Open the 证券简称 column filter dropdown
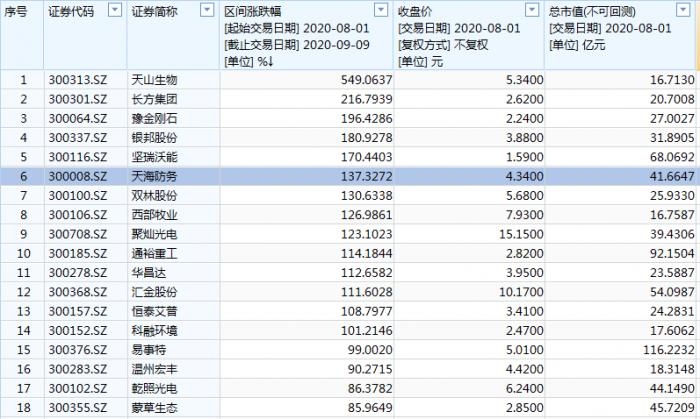The height and width of the screenshot is (419, 700). [207, 10]
